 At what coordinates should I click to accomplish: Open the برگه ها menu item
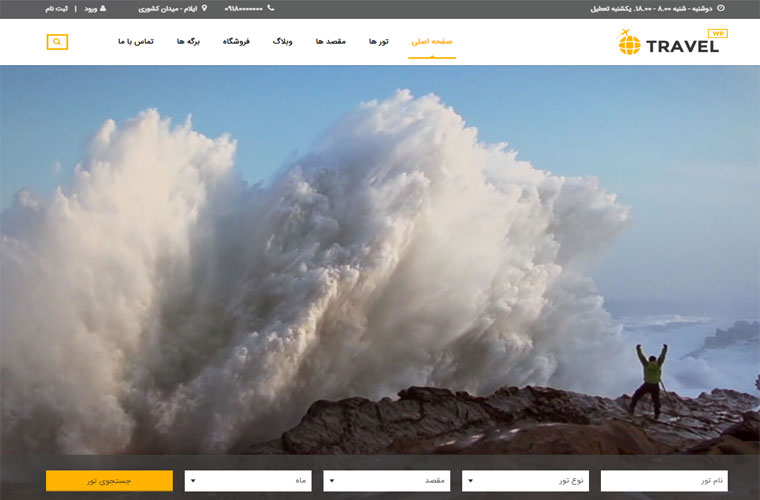coord(188,42)
